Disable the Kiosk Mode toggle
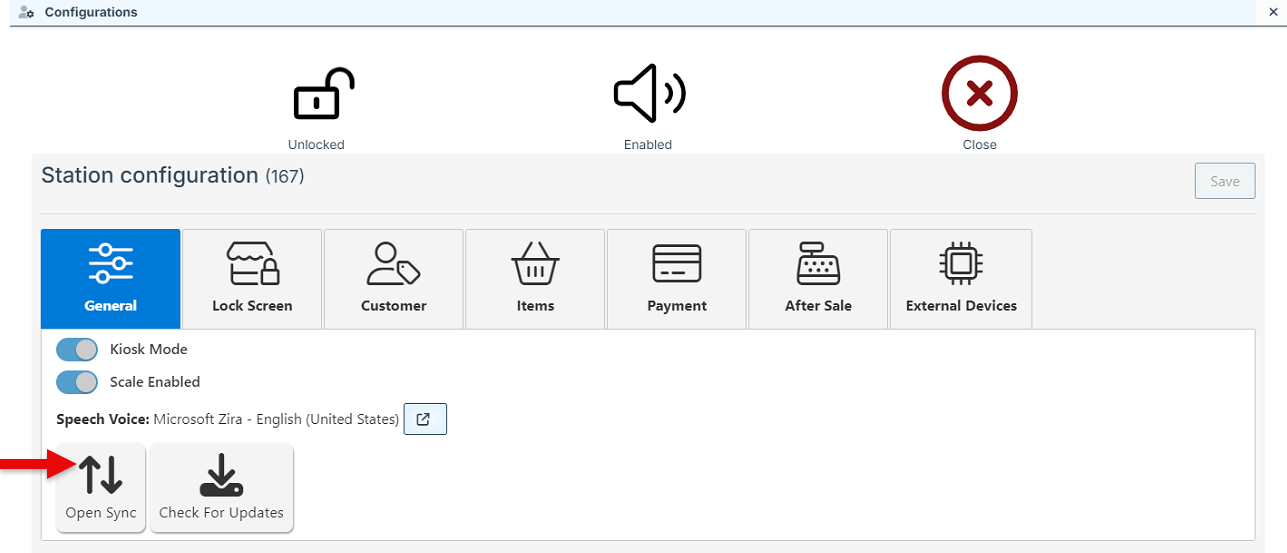Screen dimensions: 1287x553 point(77,350)
